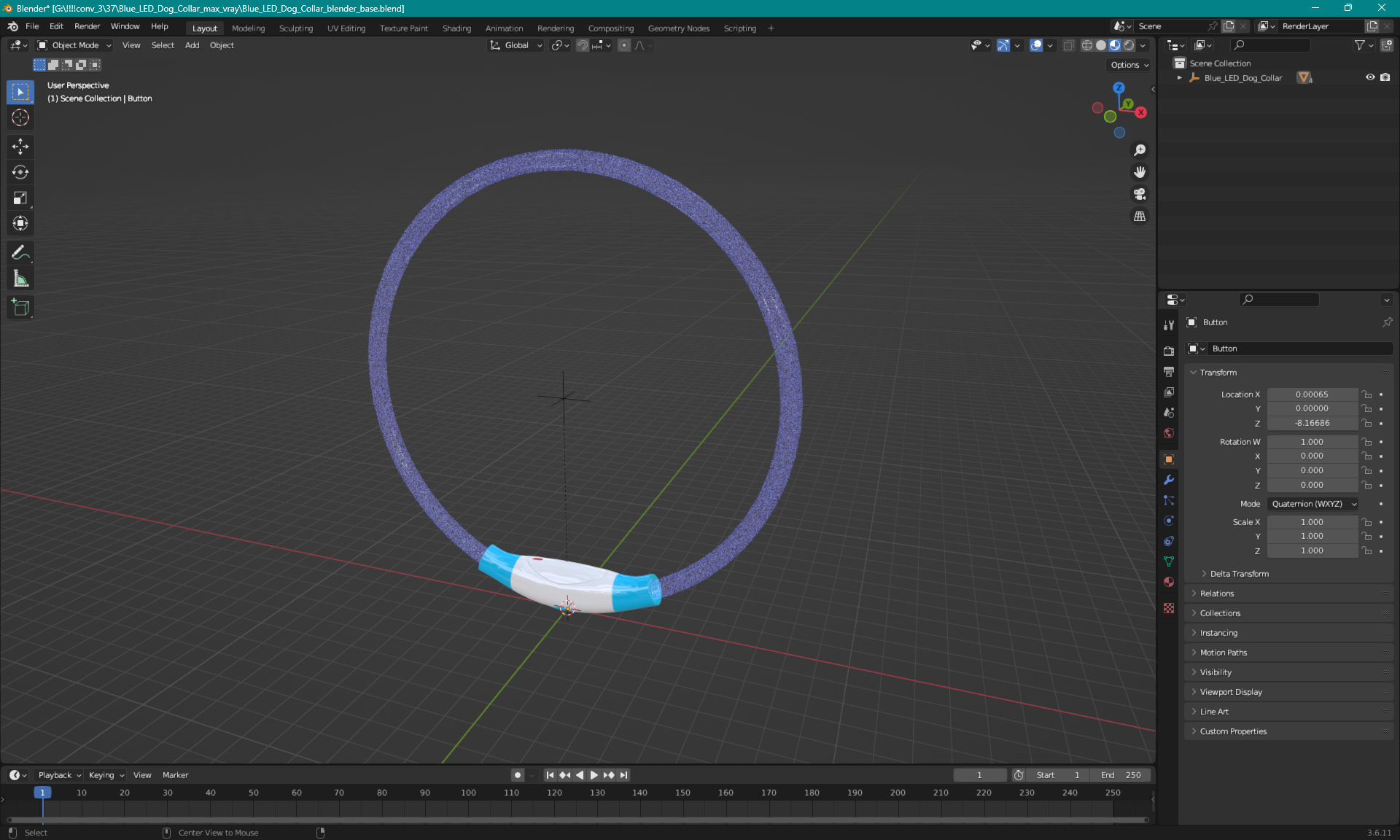
Task: Toggle viewport gizmos display
Action: [1003, 45]
